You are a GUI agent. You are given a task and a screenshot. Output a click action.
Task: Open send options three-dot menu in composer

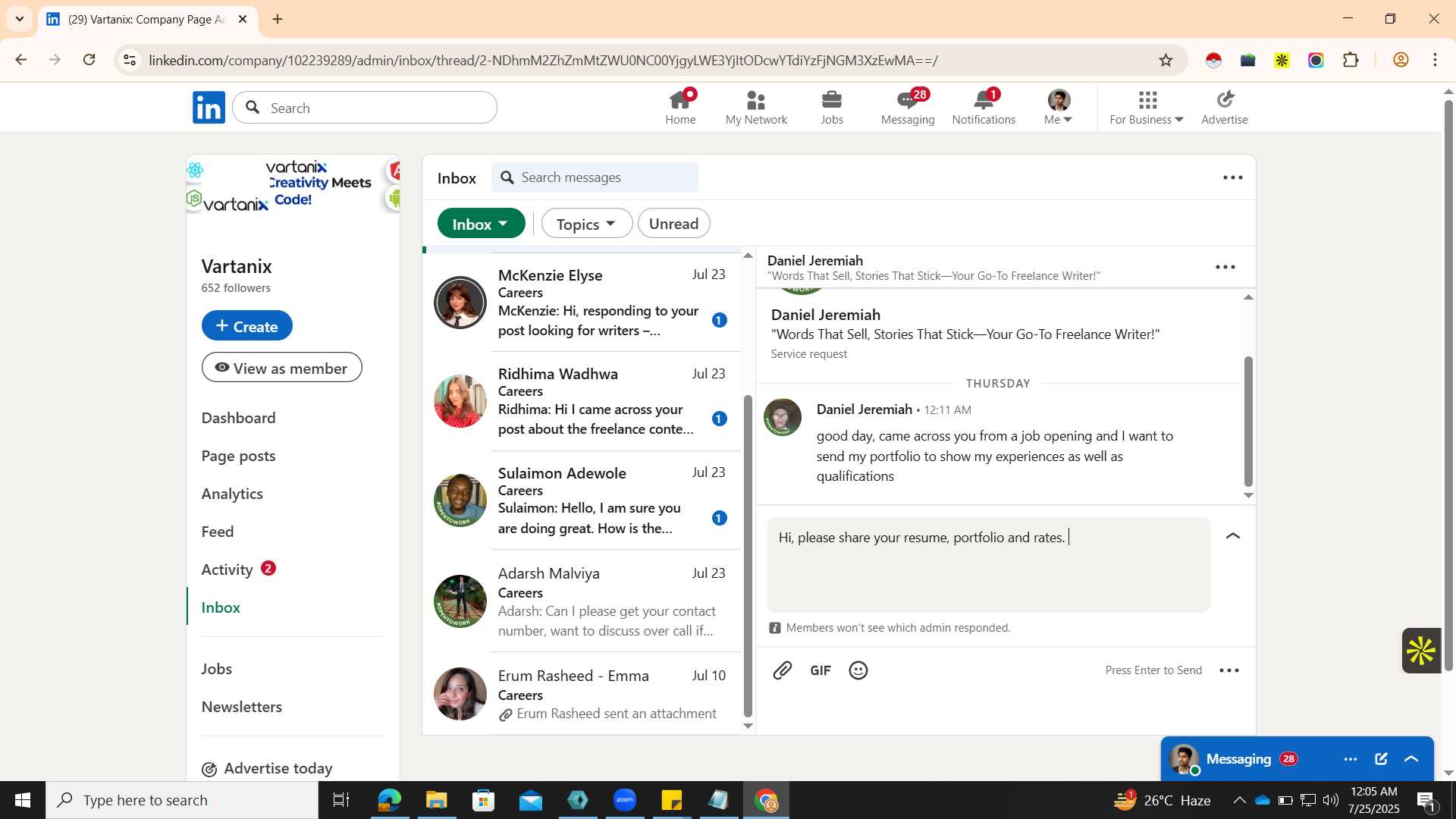coord(1228,670)
